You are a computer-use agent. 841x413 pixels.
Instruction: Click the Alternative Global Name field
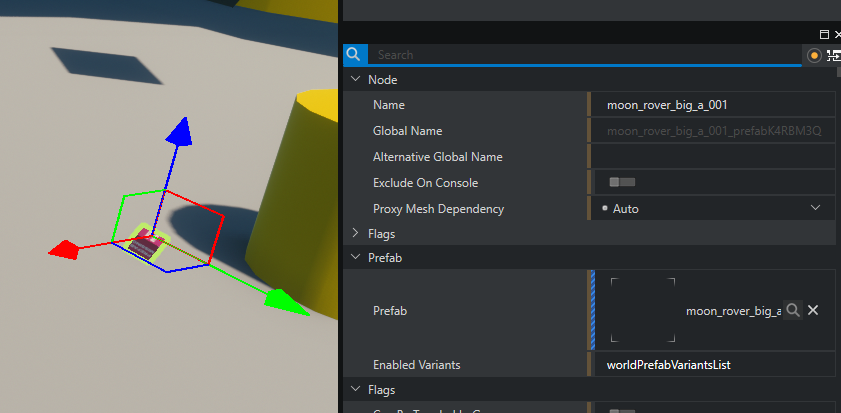click(x=714, y=157)
